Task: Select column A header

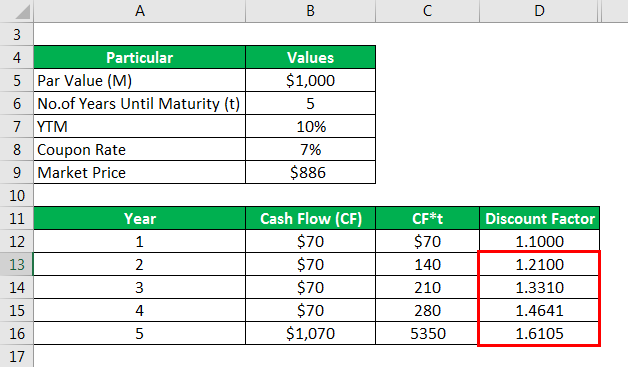Action: (139, 11)
